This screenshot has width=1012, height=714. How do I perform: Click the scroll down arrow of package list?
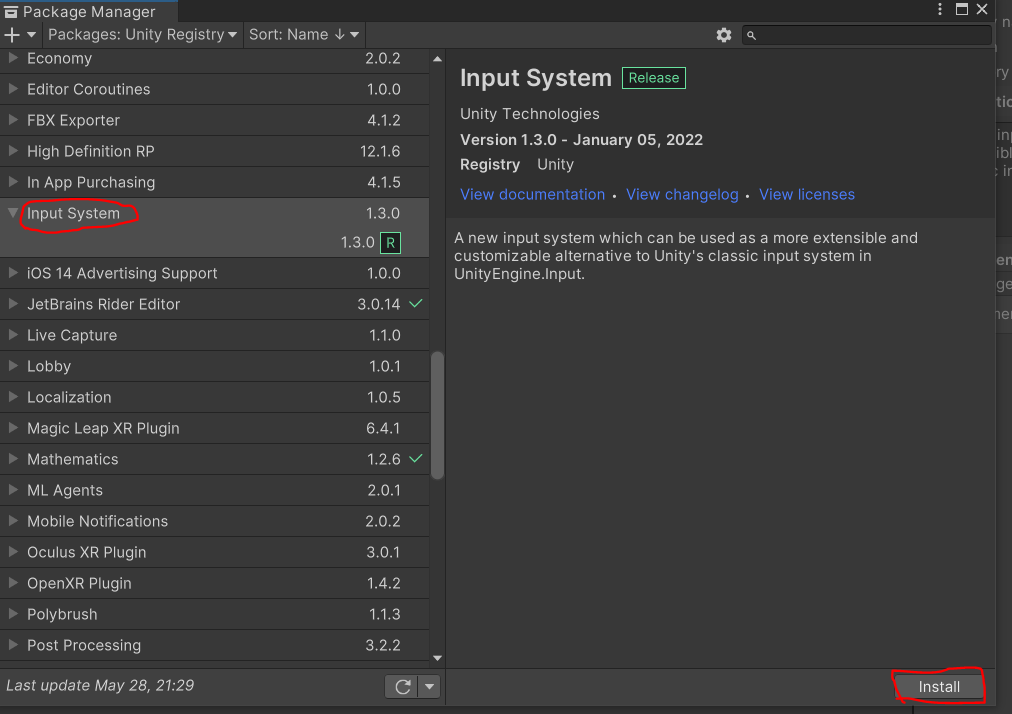pyautogui.click(x=437, y=658)
